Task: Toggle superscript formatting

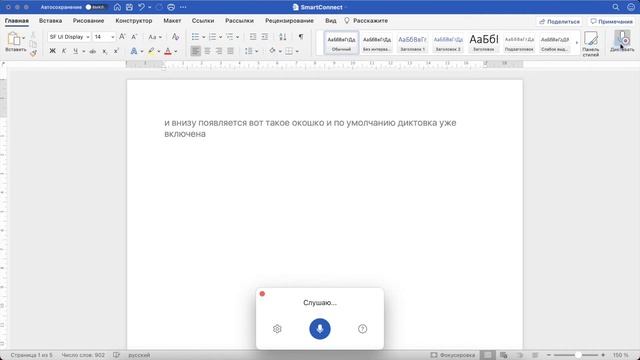Action: (x=116, y=51)
